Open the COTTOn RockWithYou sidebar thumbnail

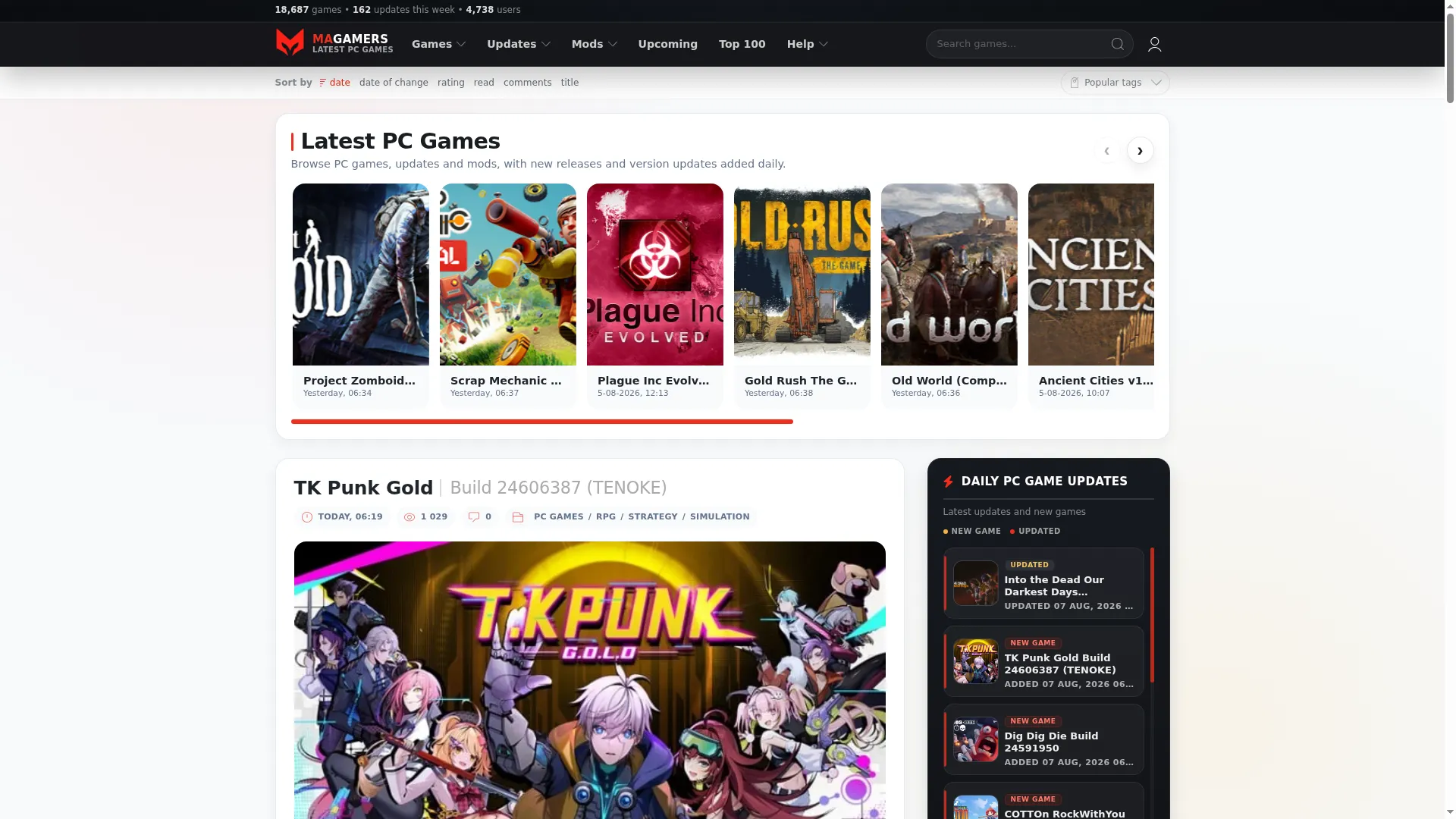975,807
